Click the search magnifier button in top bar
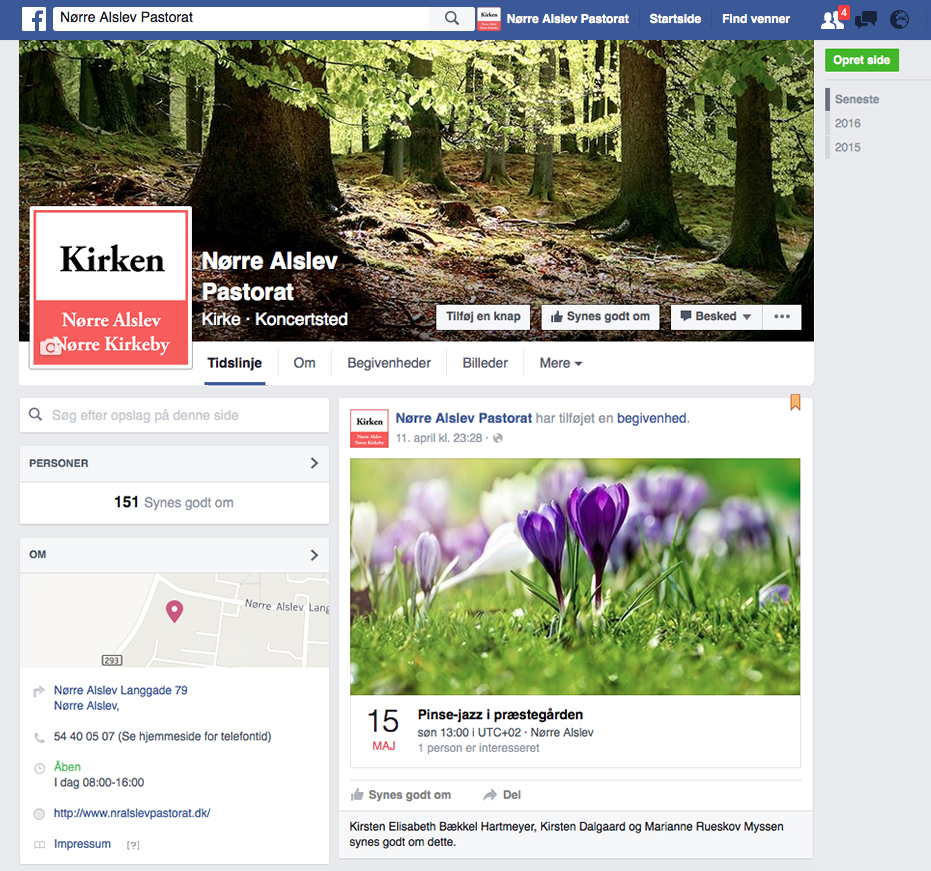Viewport: 931px width, 871px height. [452, 18]
